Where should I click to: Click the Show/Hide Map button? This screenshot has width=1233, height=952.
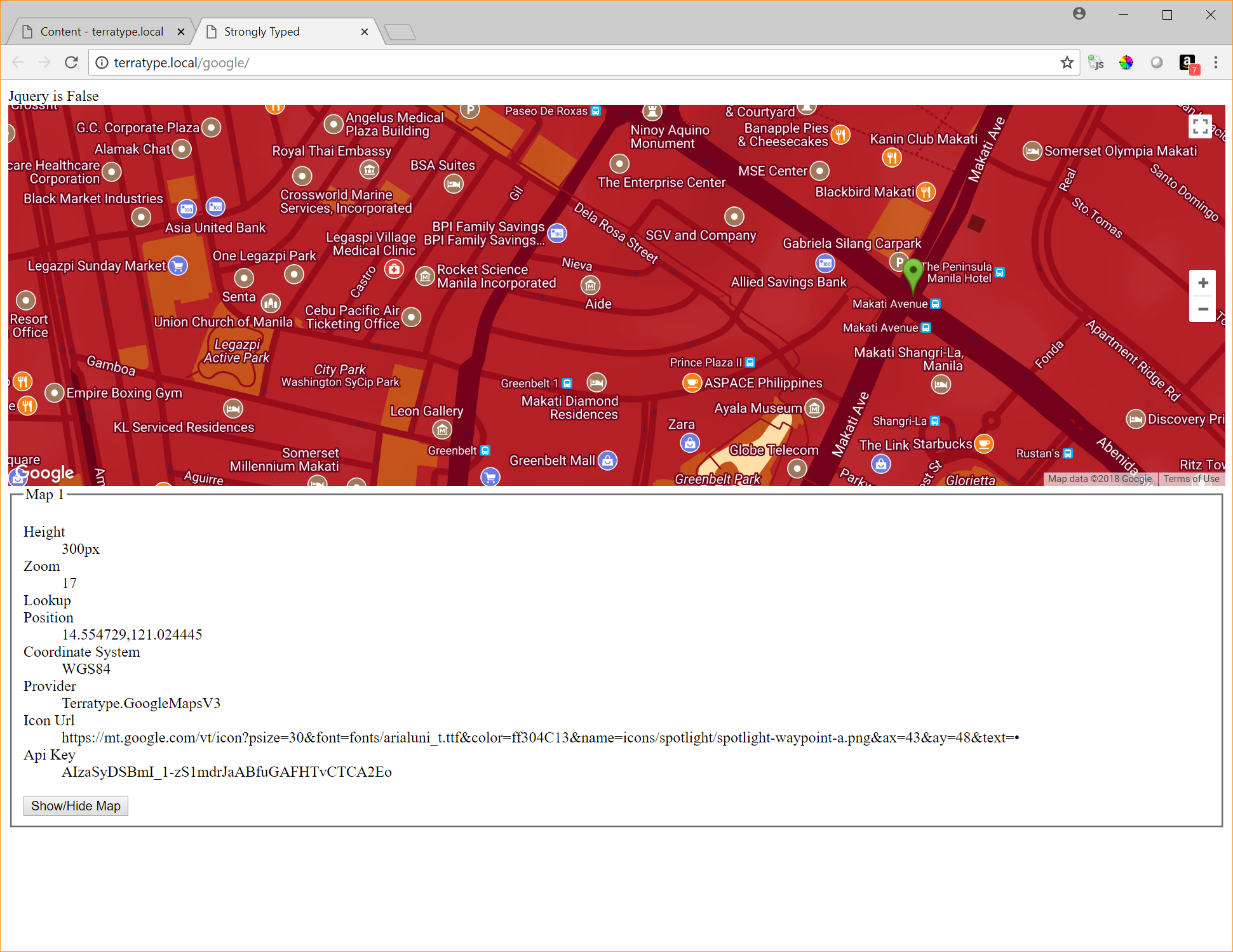tap(76, 806)
